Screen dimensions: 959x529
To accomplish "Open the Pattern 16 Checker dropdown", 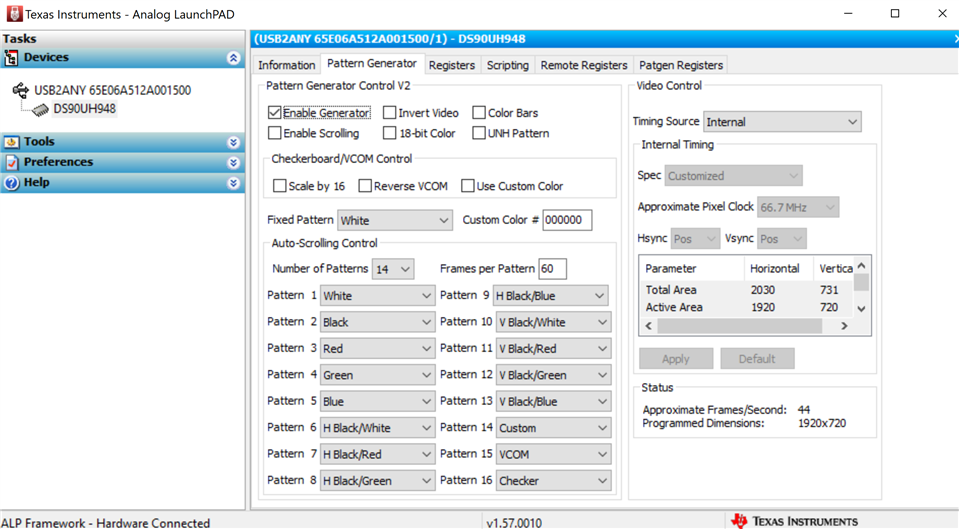I will click(553, 481).
